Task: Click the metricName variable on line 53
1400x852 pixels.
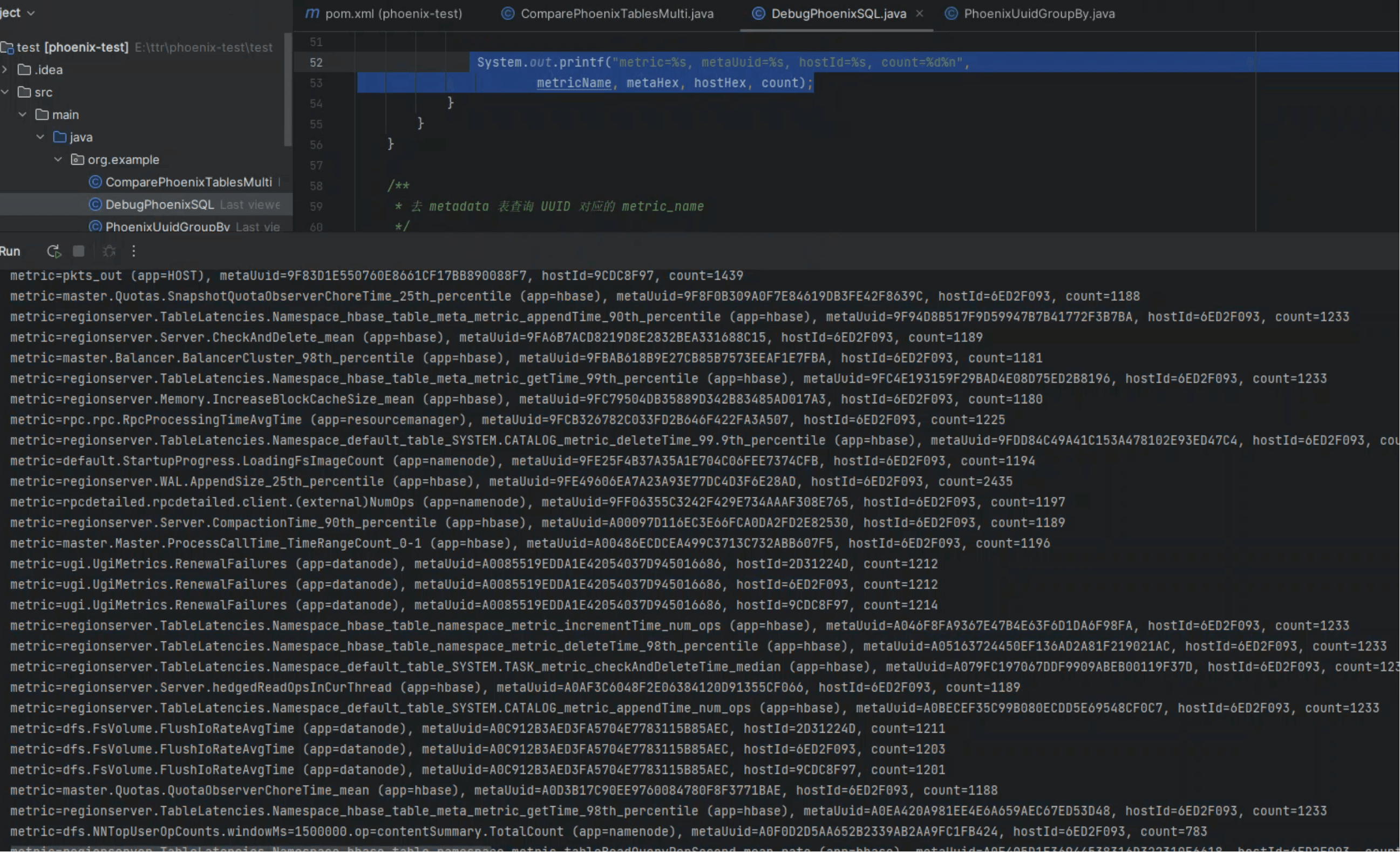Action: tap(574, 83)
